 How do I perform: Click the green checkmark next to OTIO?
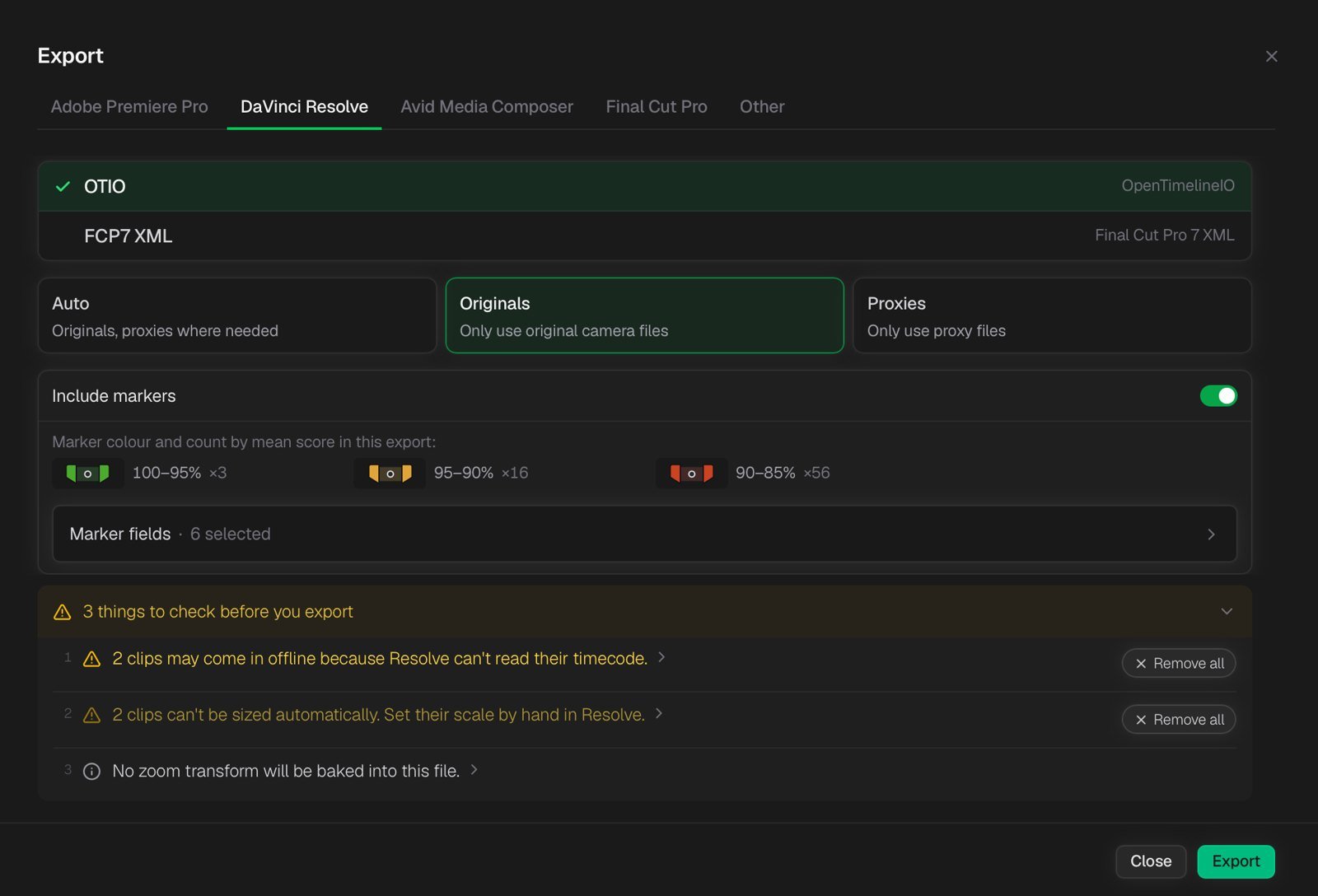click(x=63, y=186)
